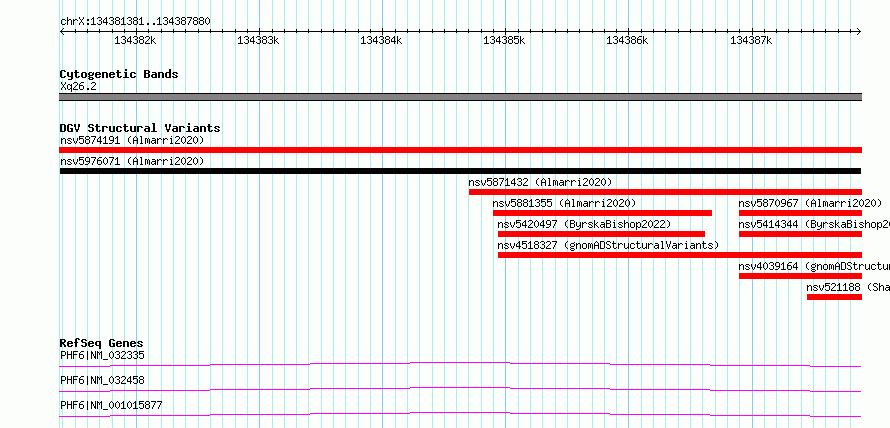Select the red bar under nsv5414344
Screen dimensions: 890x428
pos(800,234)
